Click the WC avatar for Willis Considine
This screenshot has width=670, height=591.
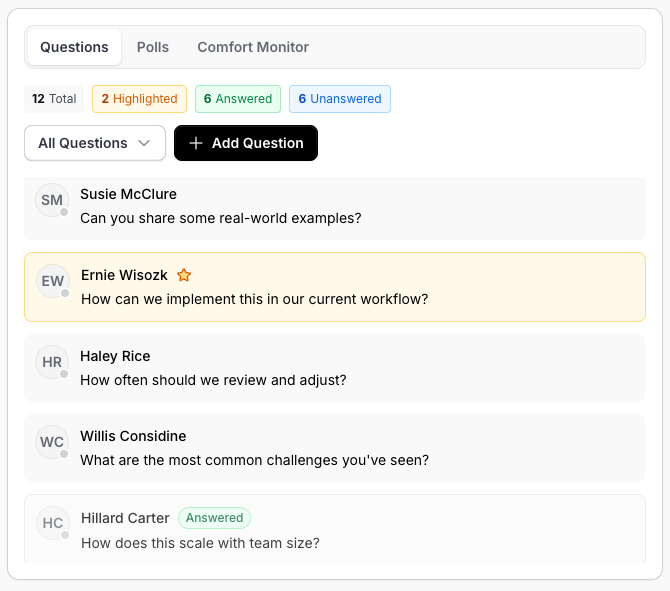[x=52, y=442]
